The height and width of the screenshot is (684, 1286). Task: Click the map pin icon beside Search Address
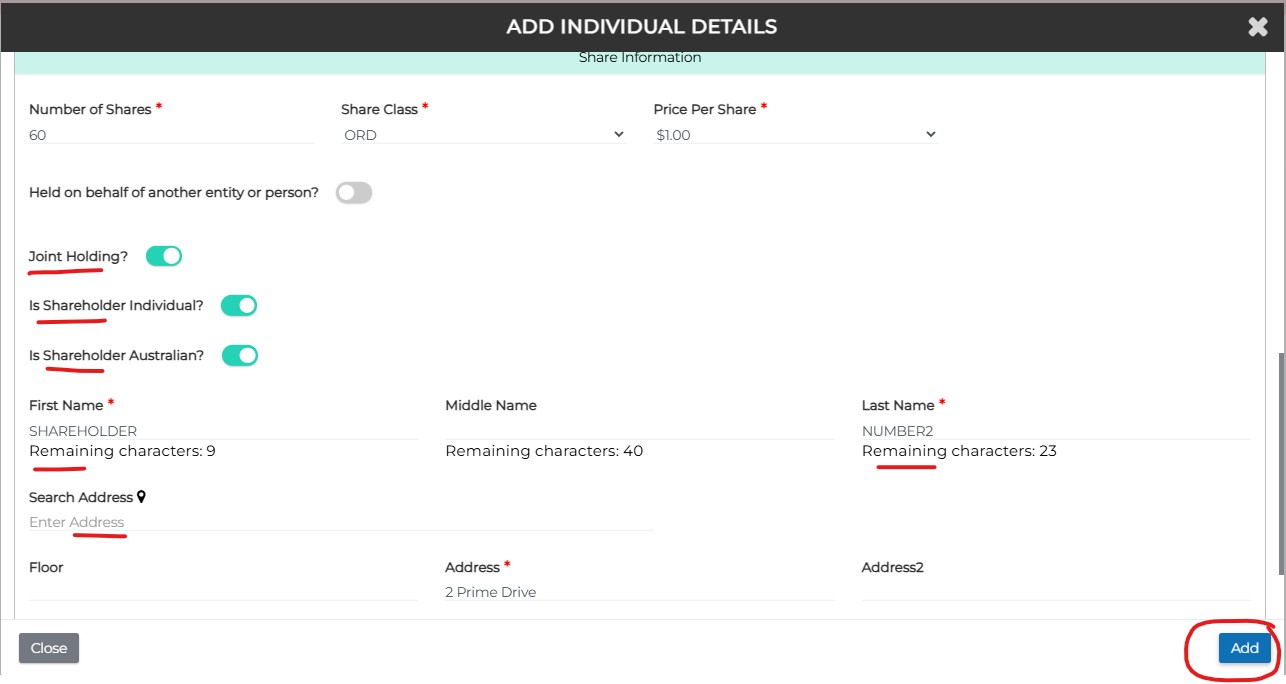(142, 497)
